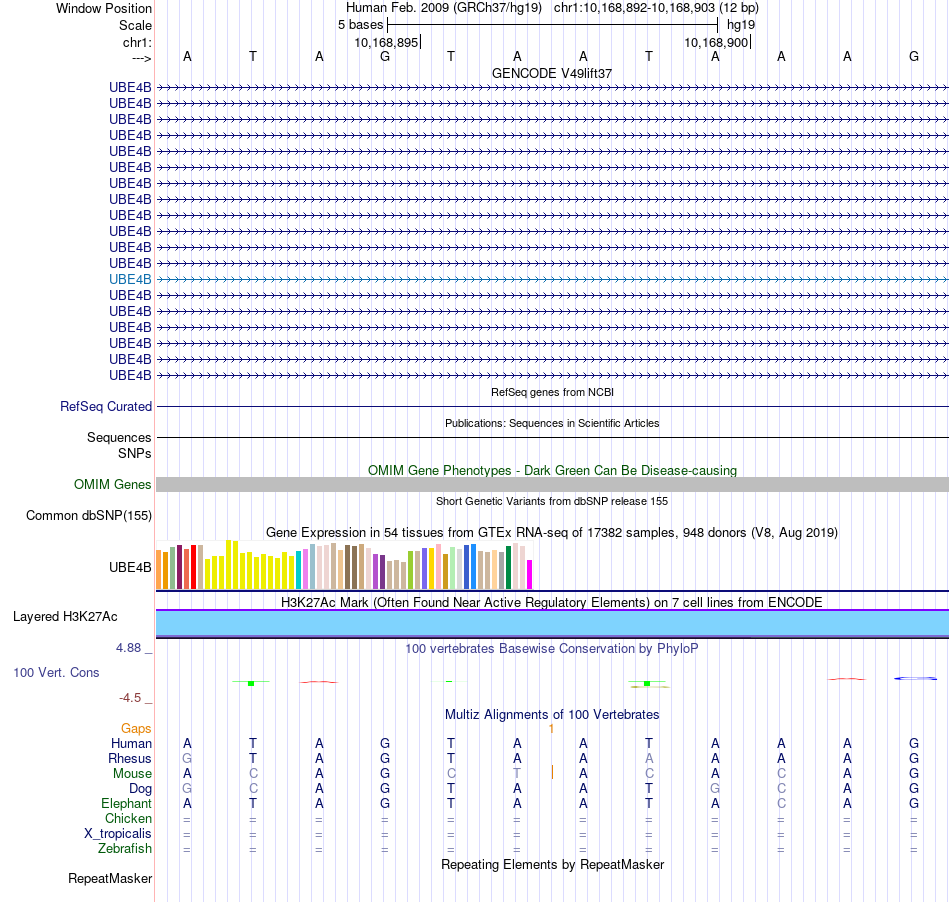Open Multiz Alignments of 100 Vertebrates title
This screenshot has height=902, width=950.
pos(552,714)
